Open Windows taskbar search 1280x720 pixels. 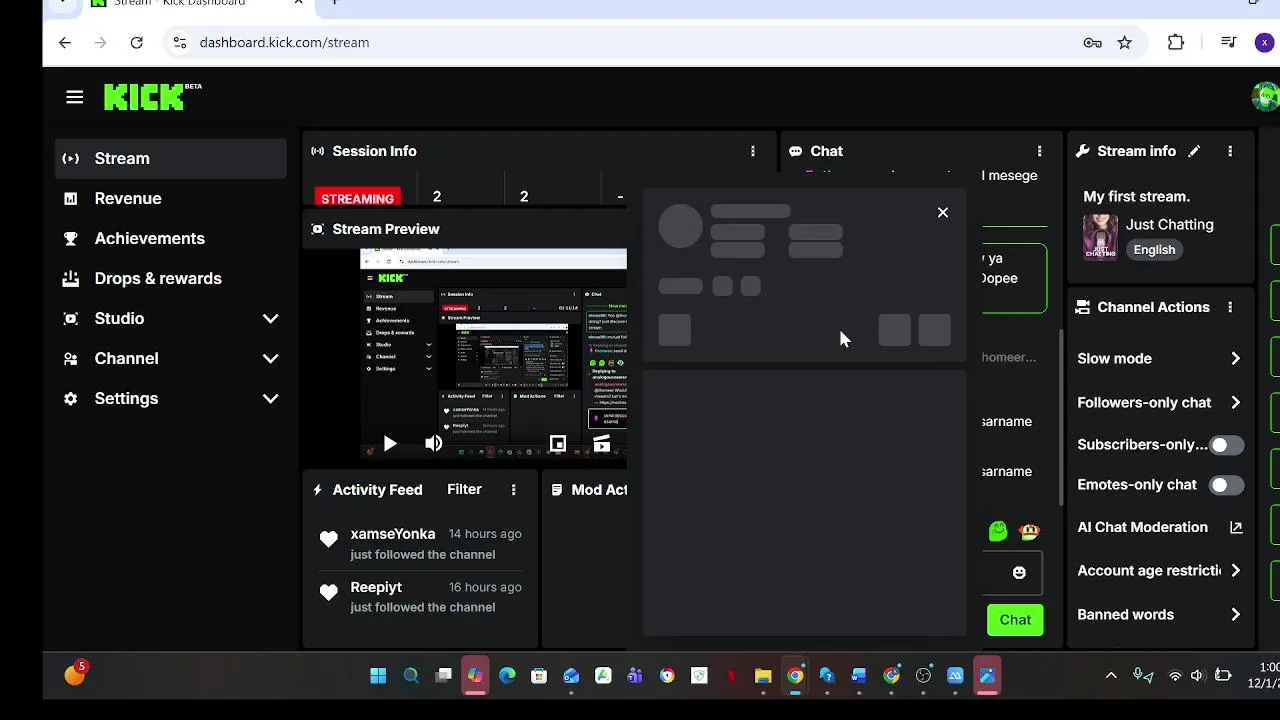pyautogui.click(x=411, y=676)
